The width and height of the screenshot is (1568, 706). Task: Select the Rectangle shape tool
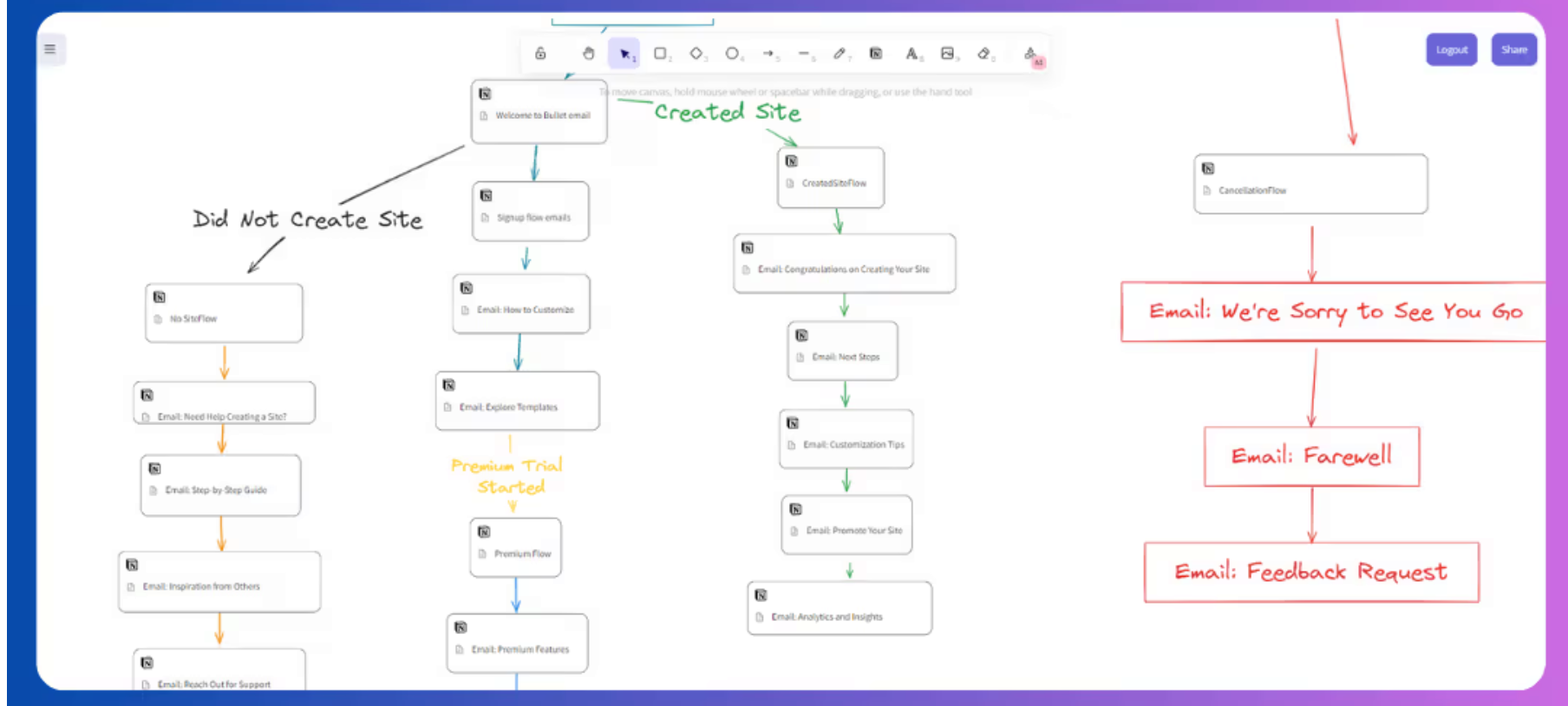point(660,54)
